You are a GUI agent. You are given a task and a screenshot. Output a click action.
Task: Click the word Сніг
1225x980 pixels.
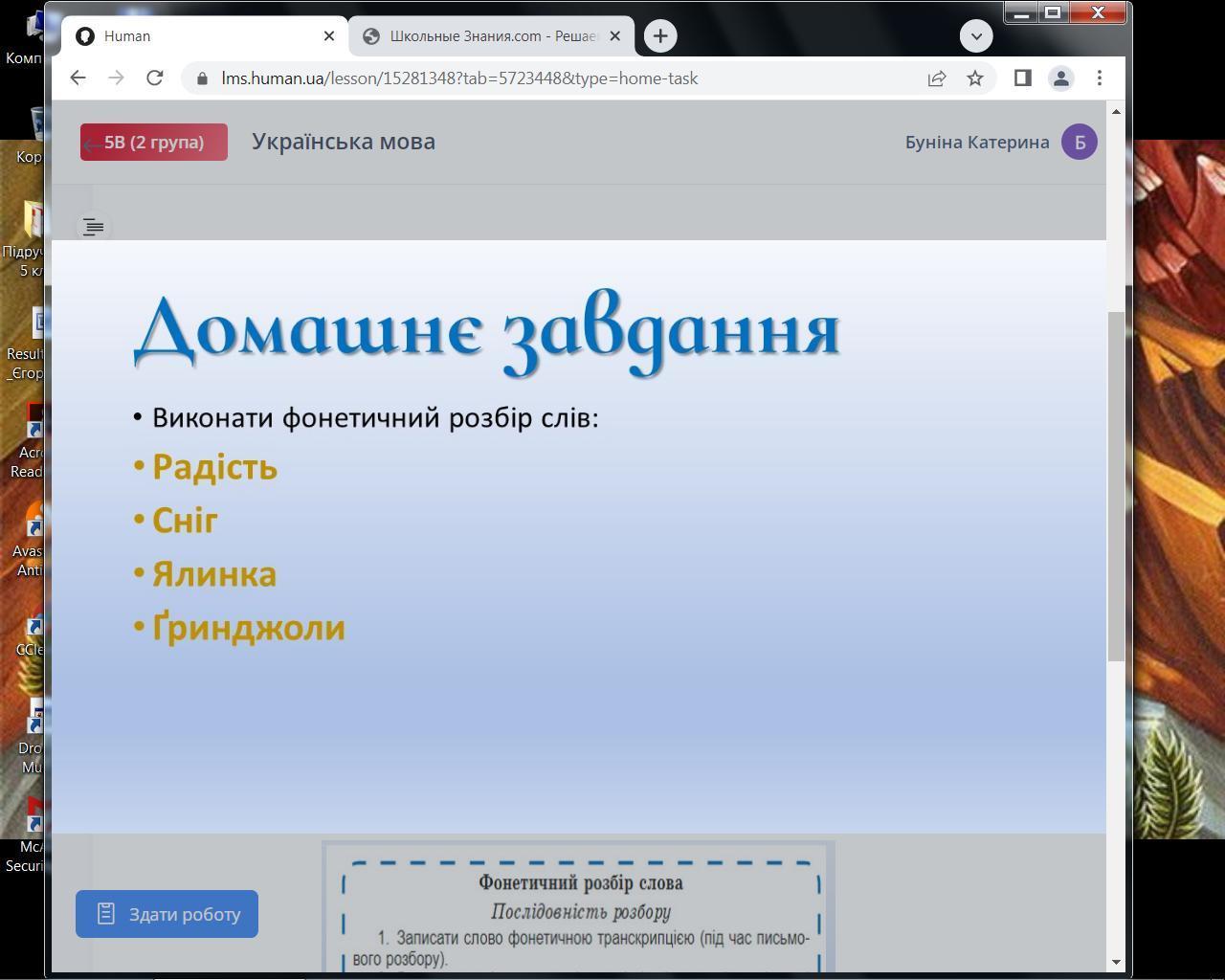[x=185, y=521]
